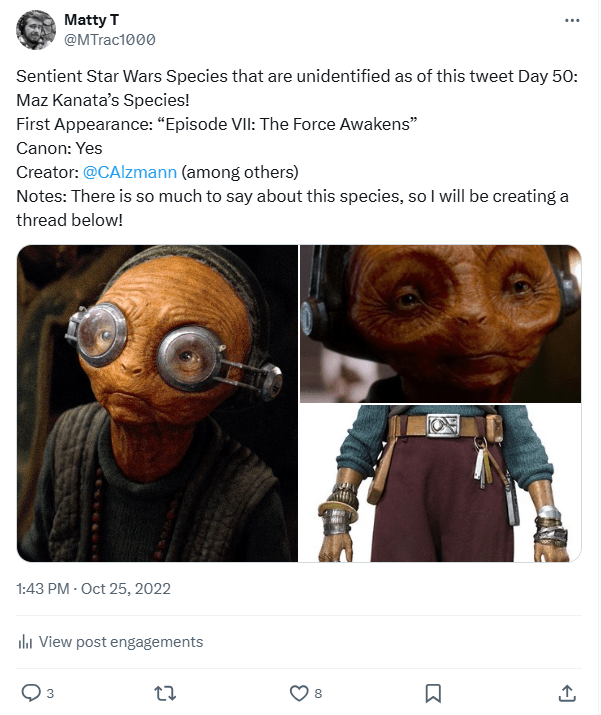Click the like count 8
601x715 pixels.
pyautogui.click(x=318, y=694)
